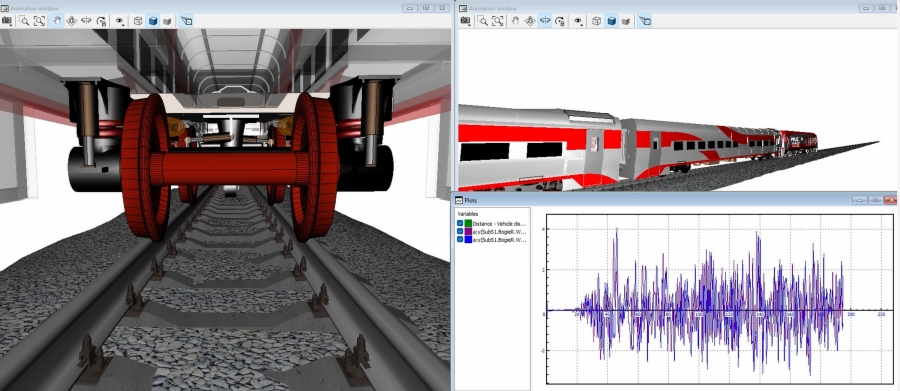
Task: Click locked rotation icon in left window
Action: [x=101, y=21]
